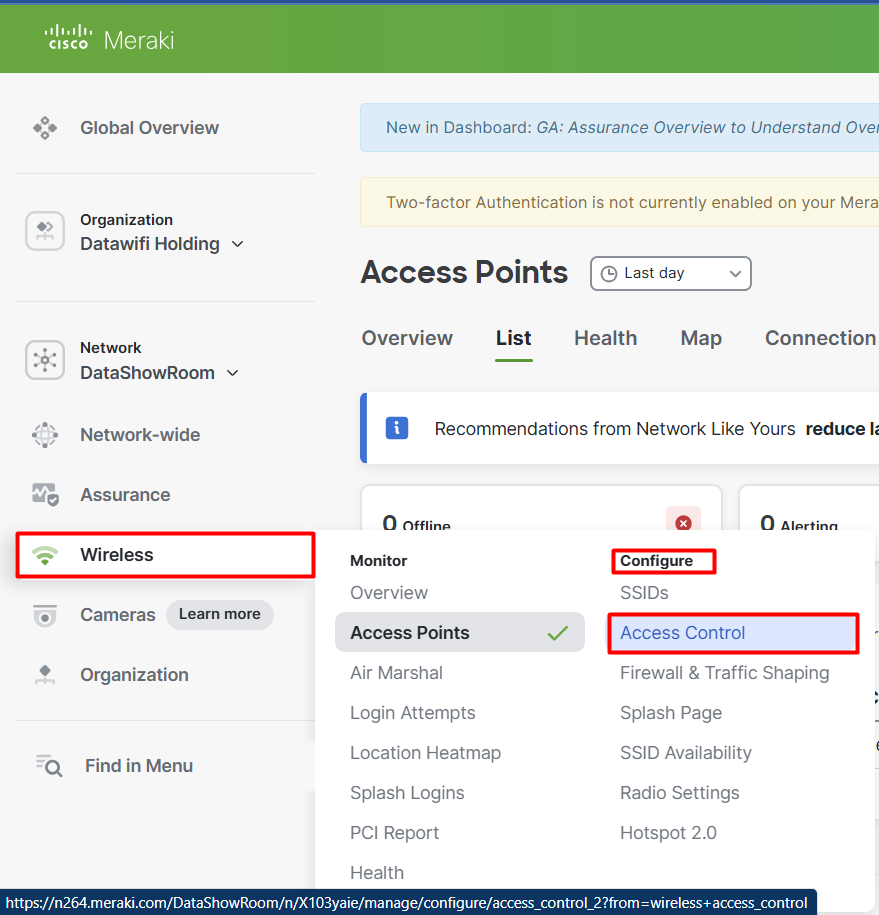Click the Network-wide globe icon

(45, 435)
